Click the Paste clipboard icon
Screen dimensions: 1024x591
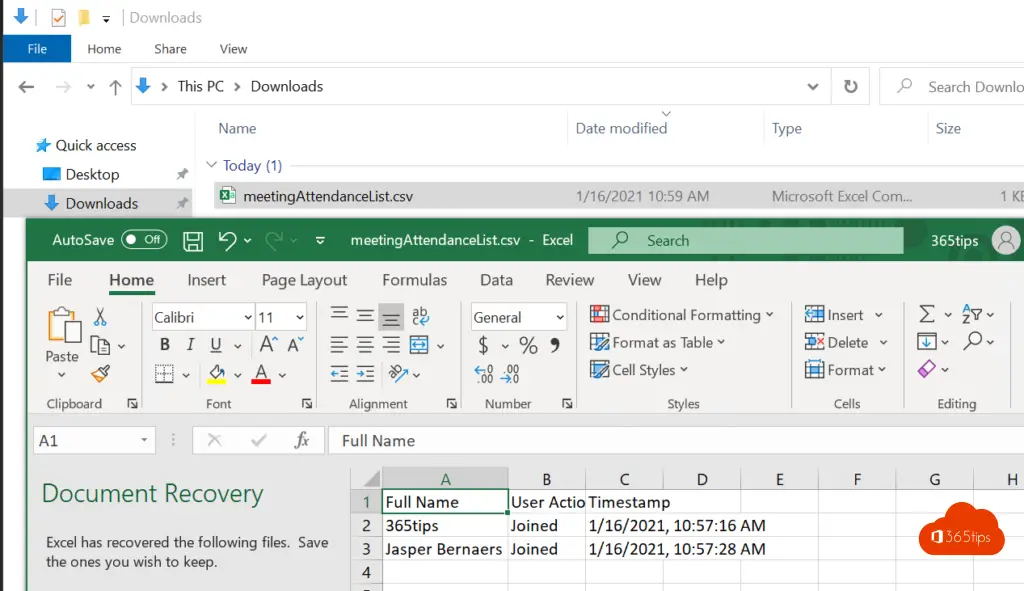pos(63,325)
